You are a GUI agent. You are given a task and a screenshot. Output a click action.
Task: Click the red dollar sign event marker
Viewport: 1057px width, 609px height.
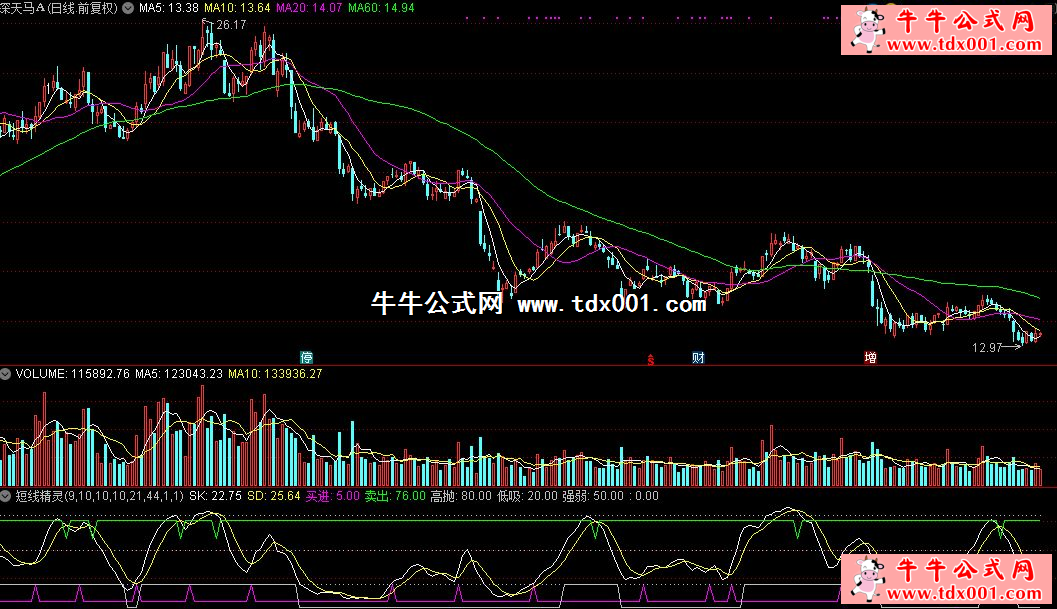651,358
